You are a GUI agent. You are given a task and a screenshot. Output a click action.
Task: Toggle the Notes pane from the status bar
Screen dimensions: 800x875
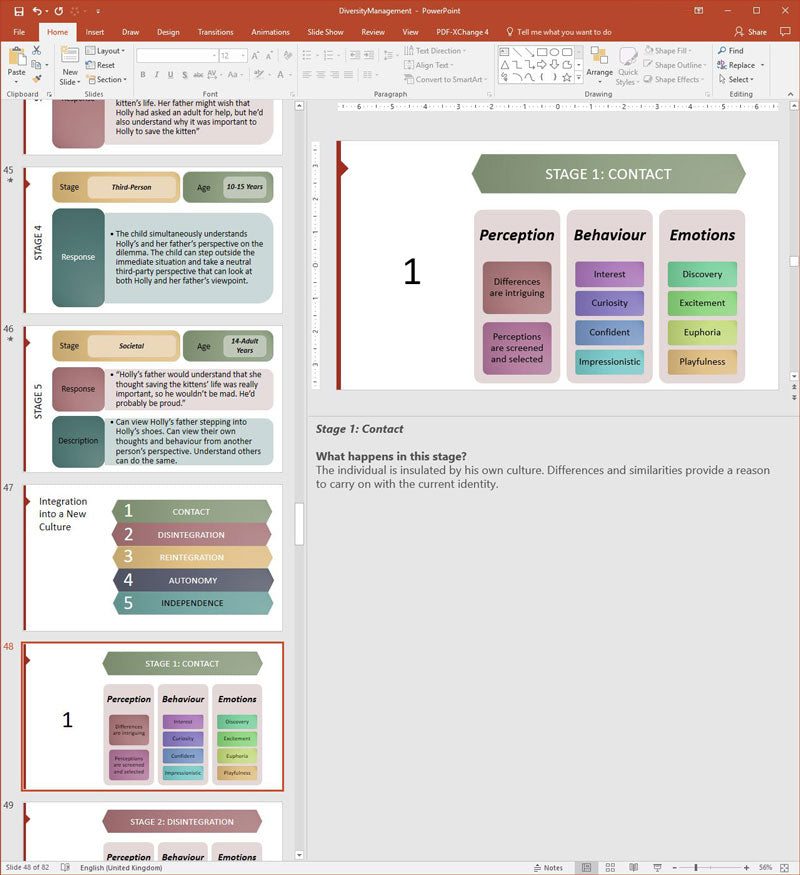point(548,867)
